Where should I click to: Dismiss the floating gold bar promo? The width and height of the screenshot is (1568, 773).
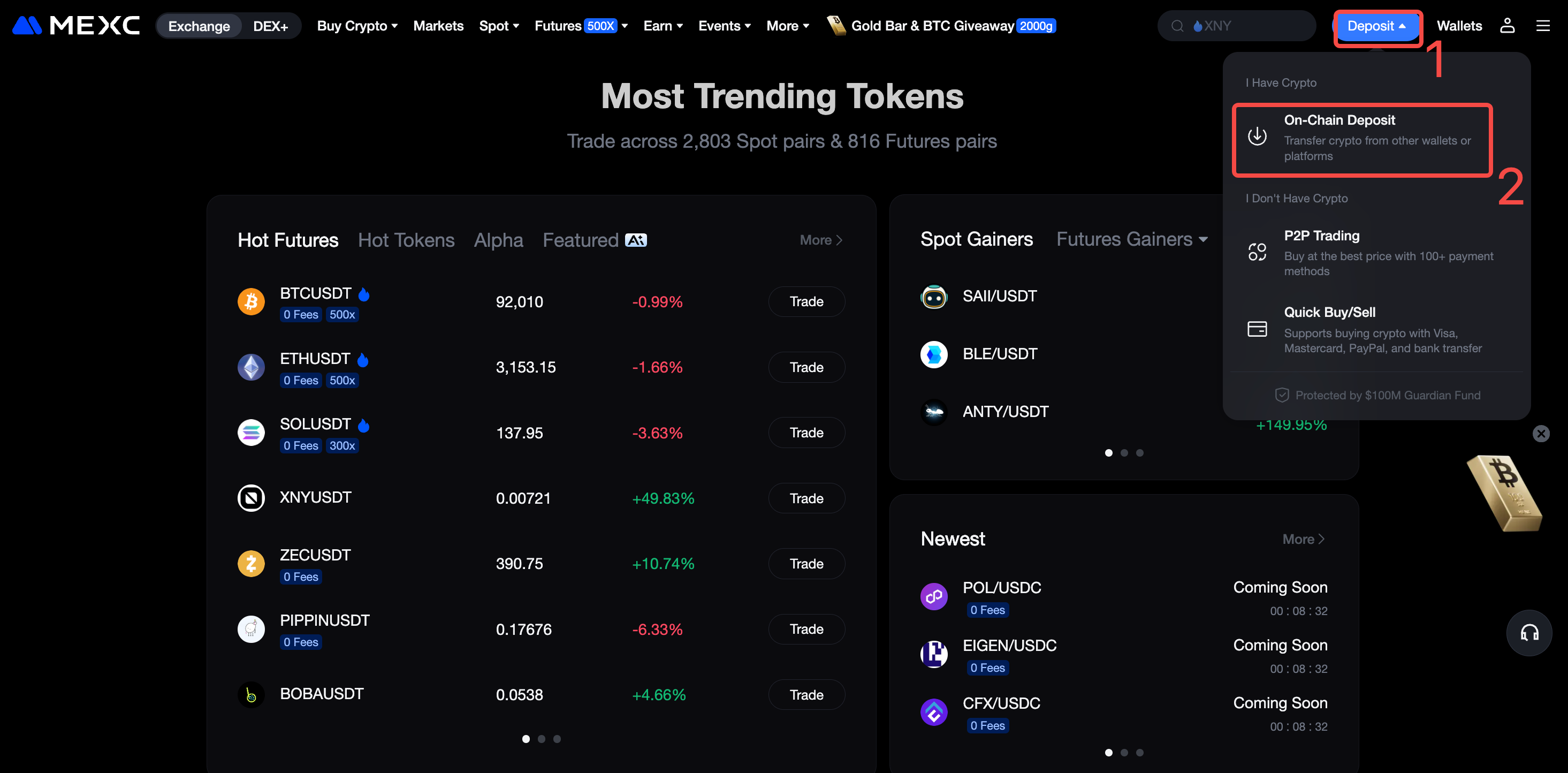[x=1541, y=434]
